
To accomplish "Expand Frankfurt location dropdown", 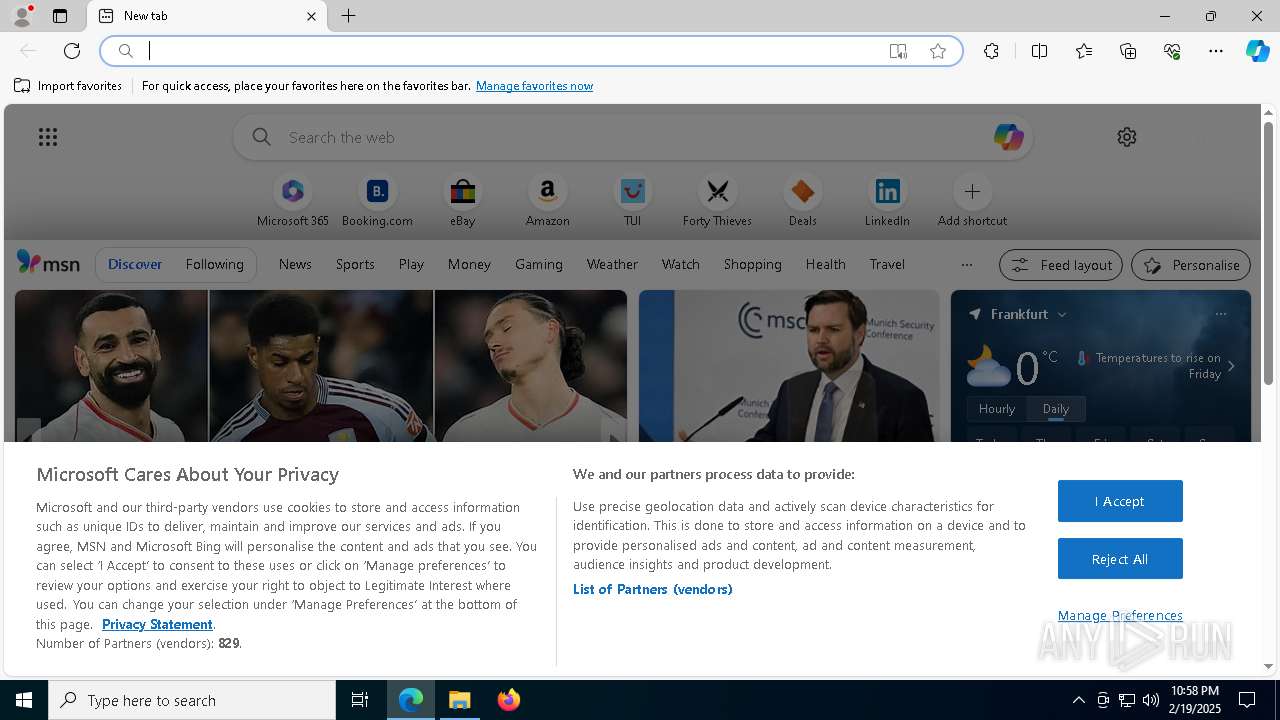I will (x=1062, y=314).
